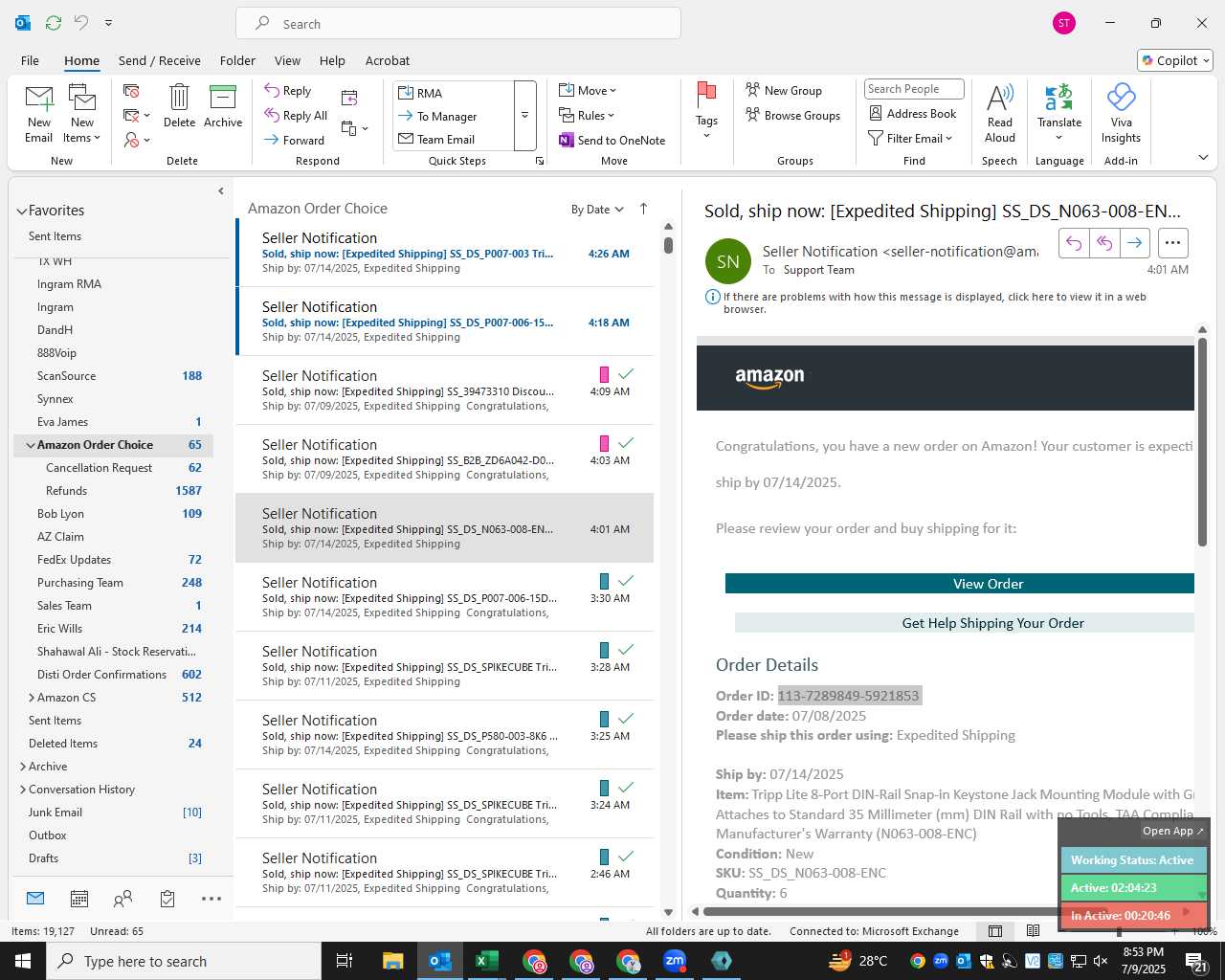The height and width of the screenshot is (980, 1225).
Task: Click the top Search box
Action: pyautogui.click(x=458, y=24)
